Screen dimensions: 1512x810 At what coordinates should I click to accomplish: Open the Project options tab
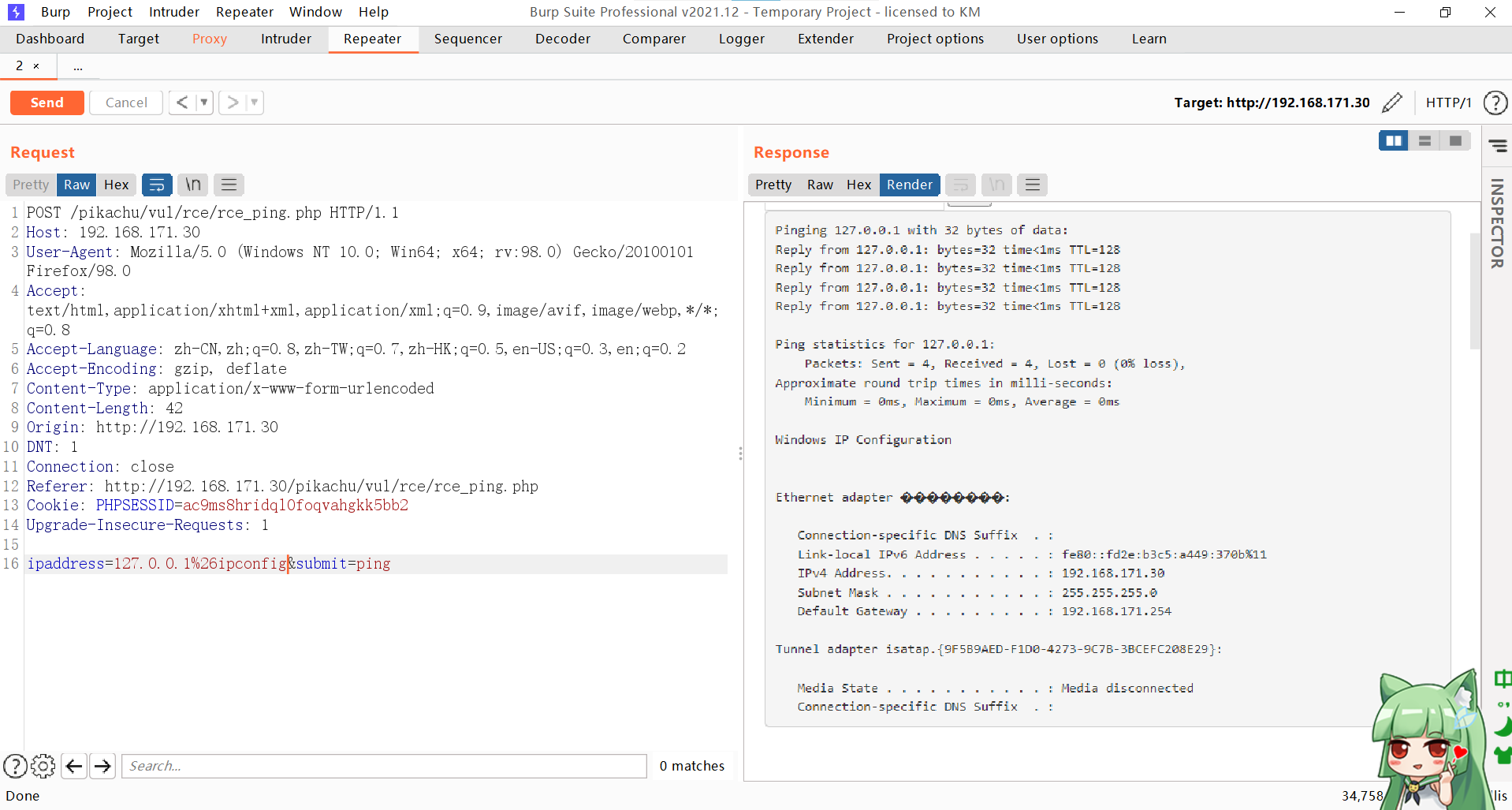coord(935,39)
